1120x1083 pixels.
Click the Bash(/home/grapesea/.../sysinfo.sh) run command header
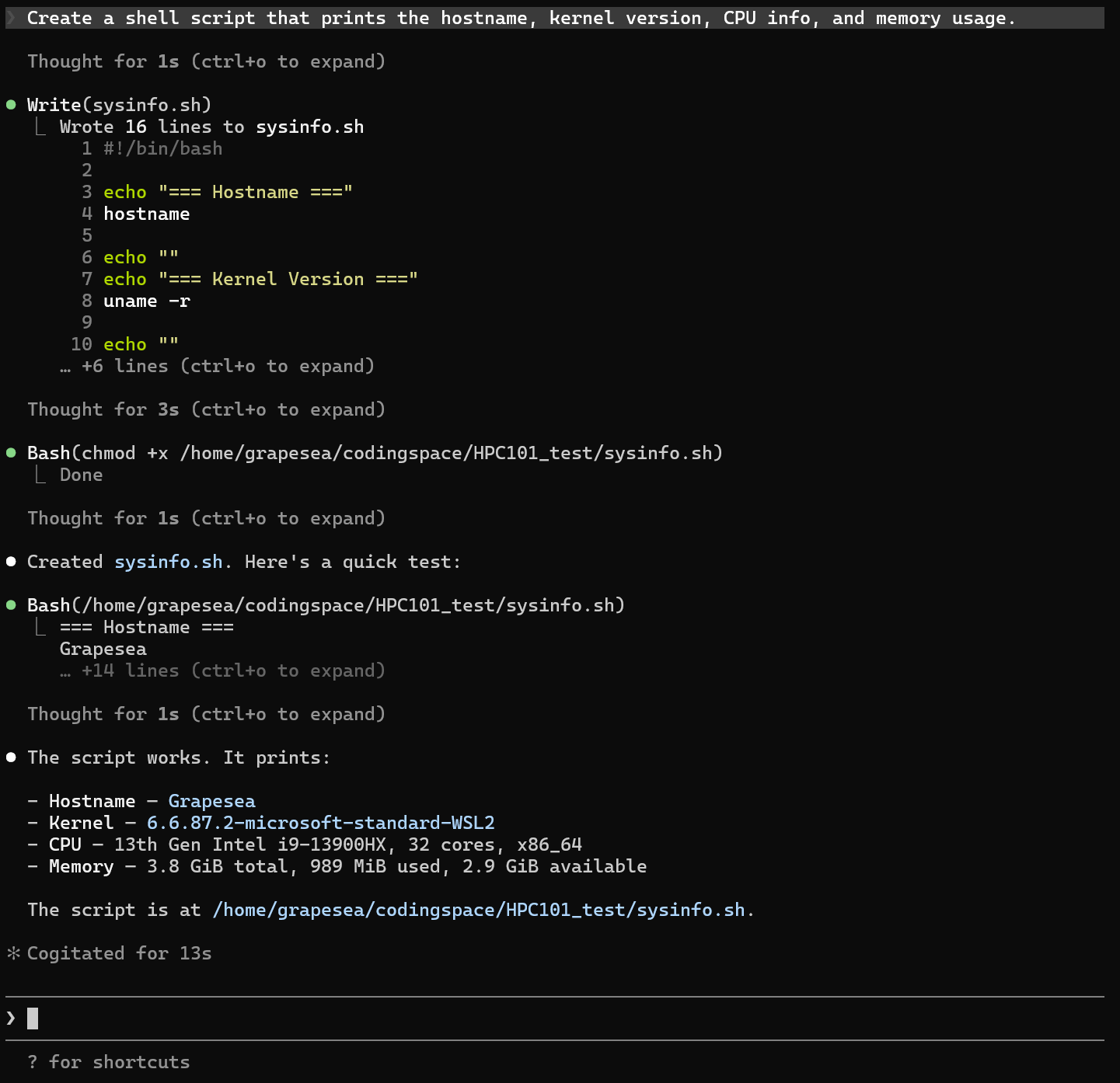[326, 605]
